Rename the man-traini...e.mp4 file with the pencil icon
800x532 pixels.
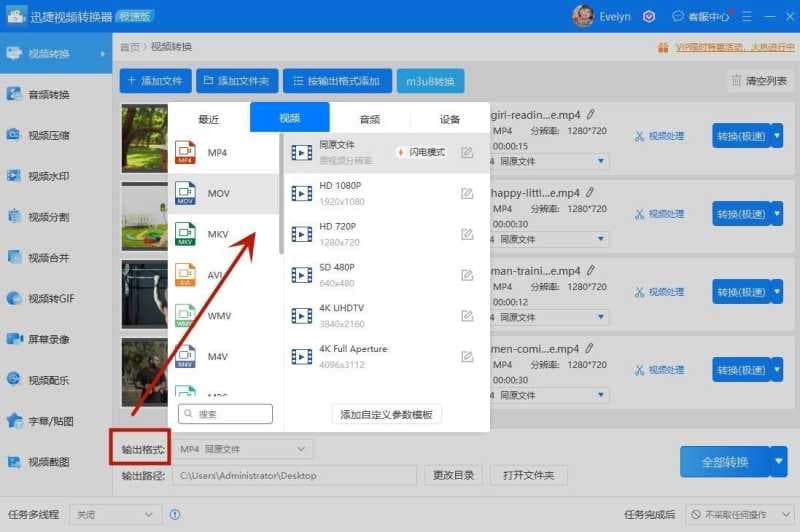coord(591,270)
